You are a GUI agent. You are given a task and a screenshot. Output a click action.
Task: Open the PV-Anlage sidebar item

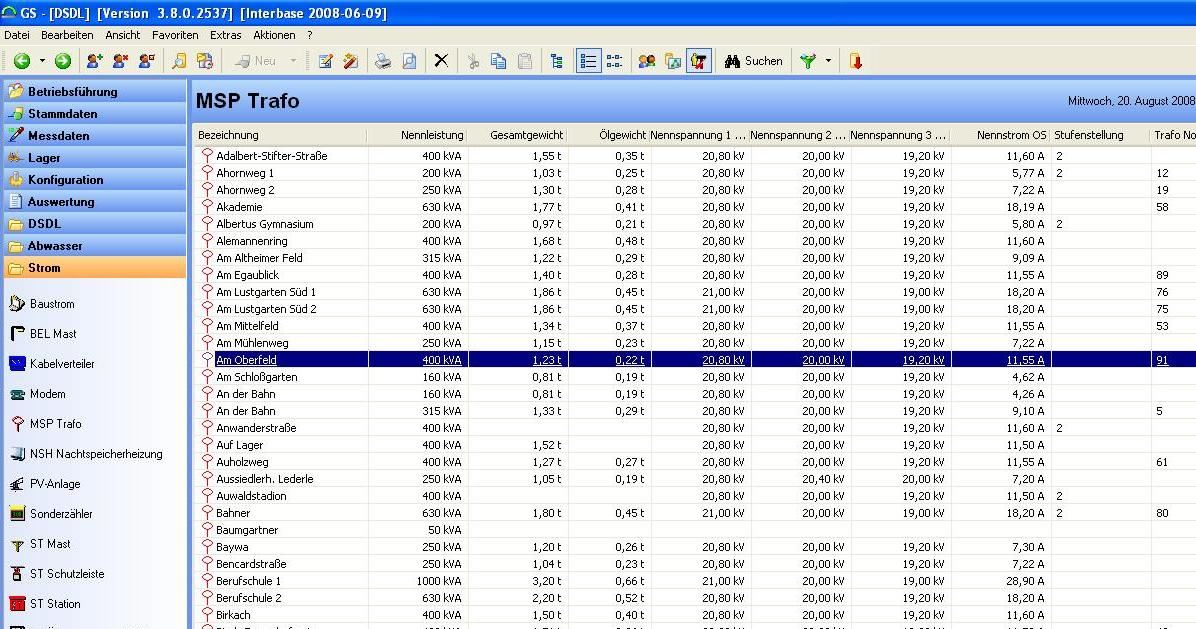pyautogui.click(x=55, y=484)
